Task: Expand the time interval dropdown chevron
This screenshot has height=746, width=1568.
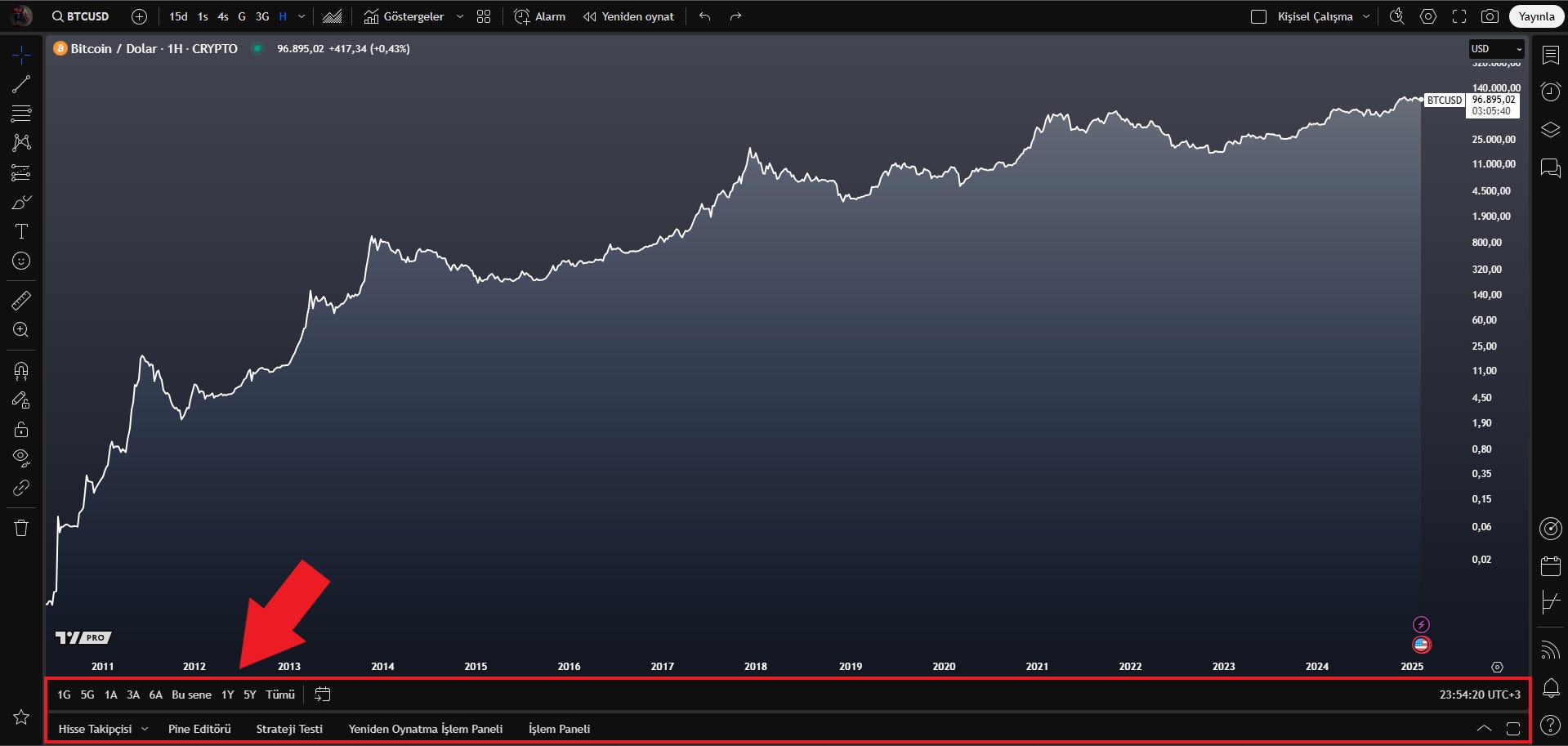Action: click(x=302, y=16)
